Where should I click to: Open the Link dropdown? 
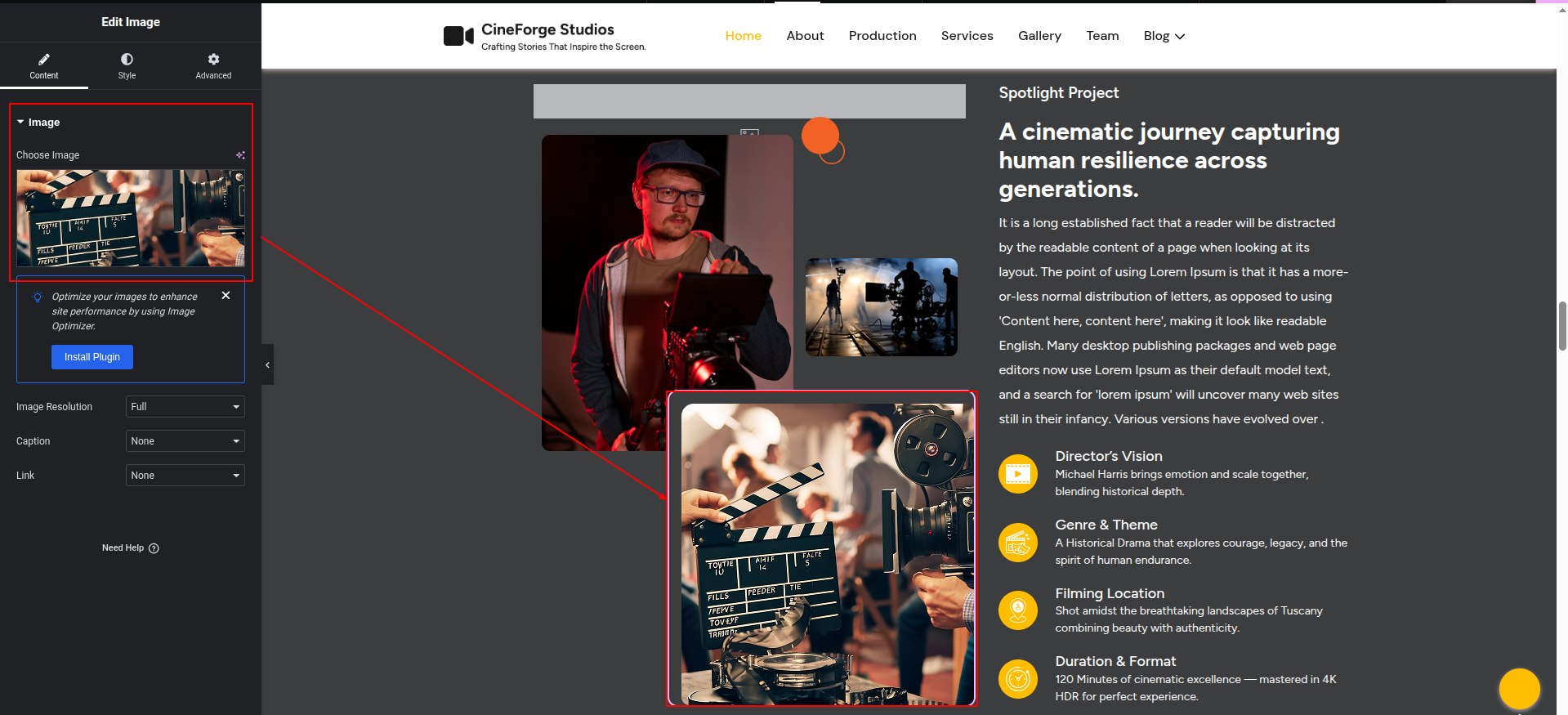pyautogui.click(x=185, y=476)
